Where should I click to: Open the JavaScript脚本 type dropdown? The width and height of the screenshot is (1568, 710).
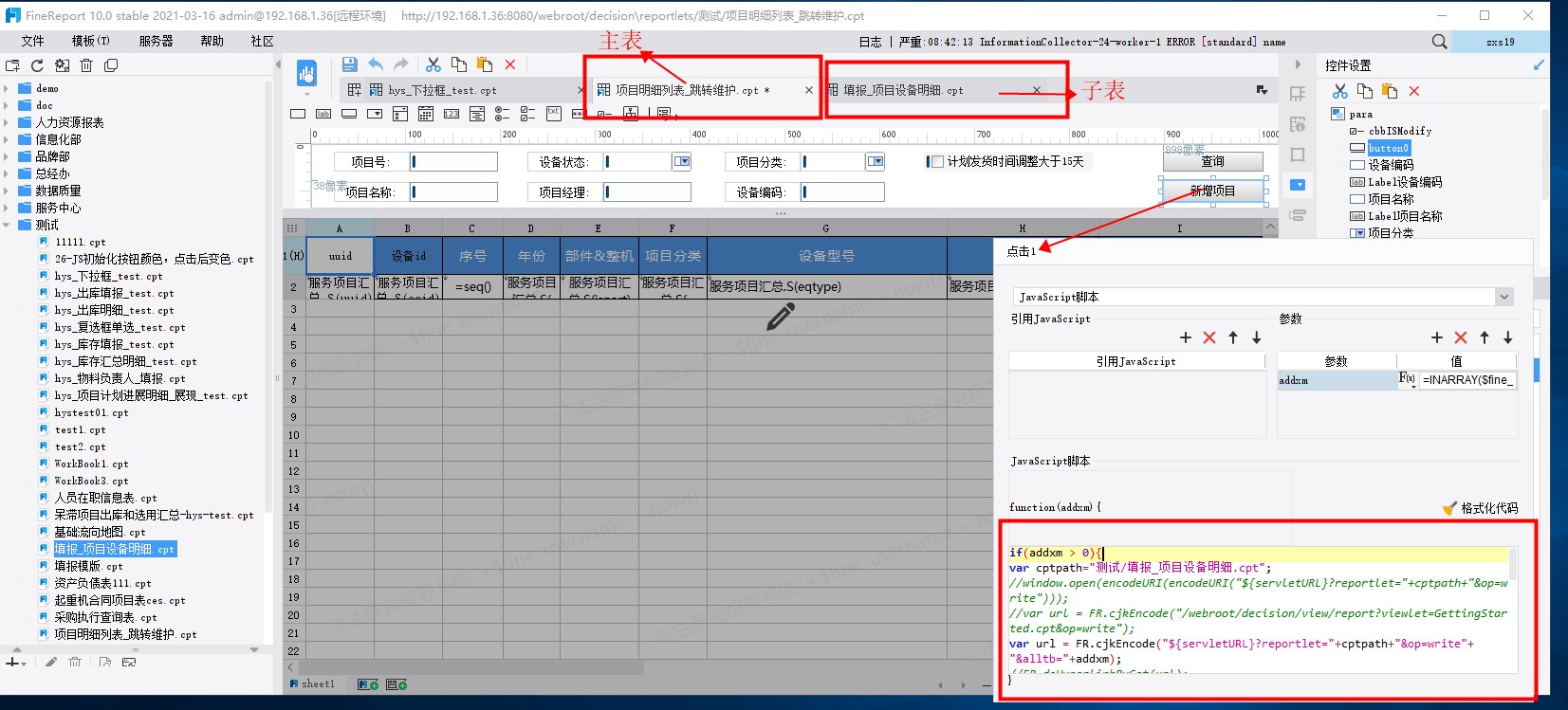[1504, 297]
